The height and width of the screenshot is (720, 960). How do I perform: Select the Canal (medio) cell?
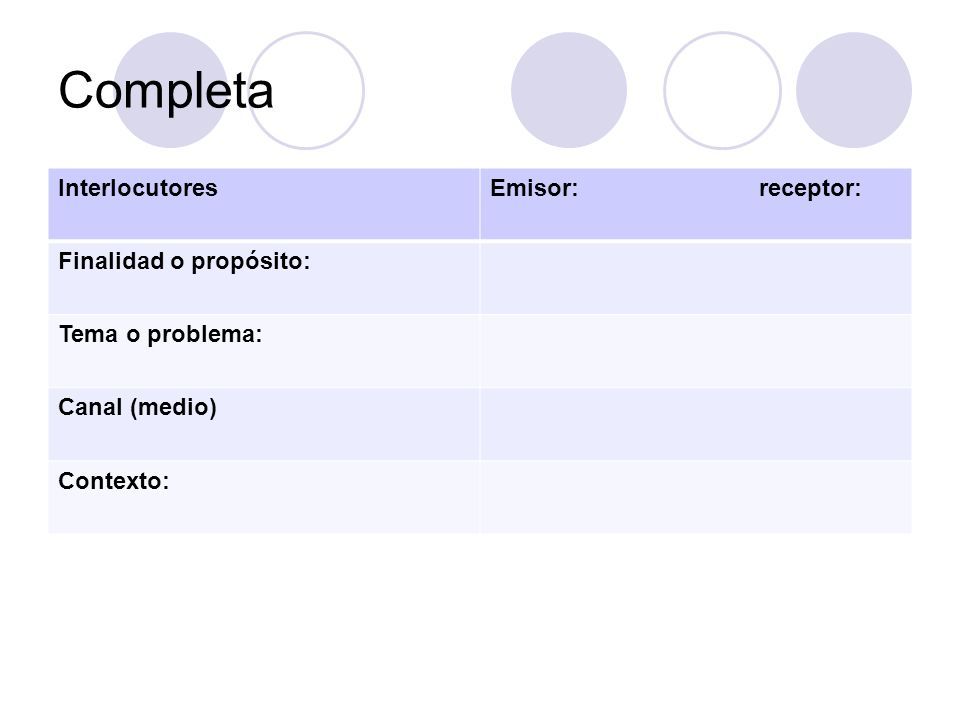pyautogui.click(x=264, y=424)
